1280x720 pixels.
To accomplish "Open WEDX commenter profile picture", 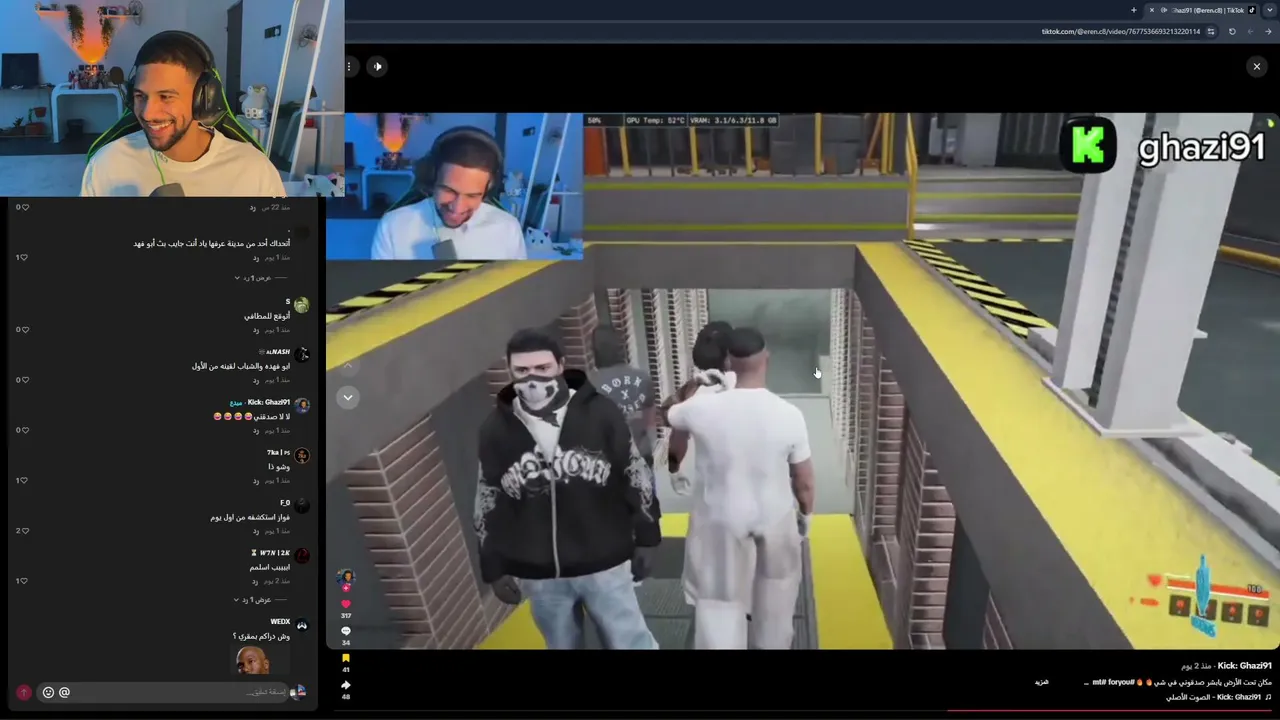I will point(302,625).
